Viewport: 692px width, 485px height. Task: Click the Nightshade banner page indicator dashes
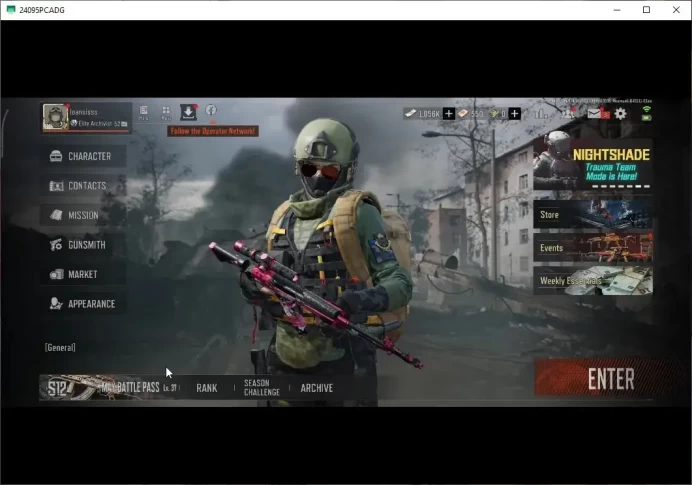(x=621, y=187)
